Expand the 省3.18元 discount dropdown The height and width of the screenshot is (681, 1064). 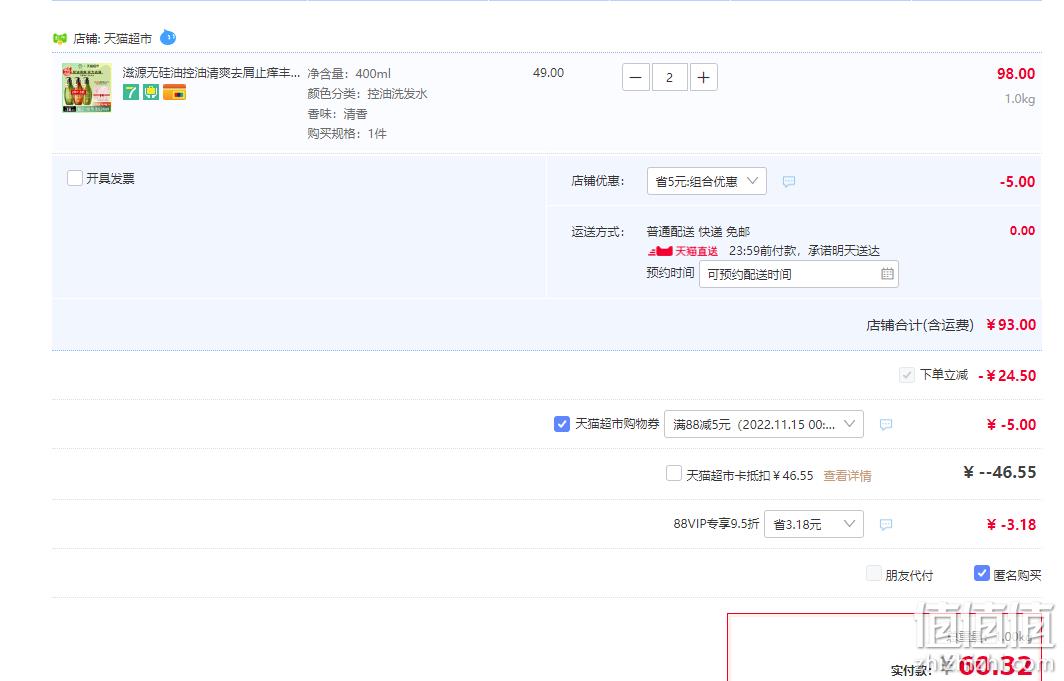[814, 524]
